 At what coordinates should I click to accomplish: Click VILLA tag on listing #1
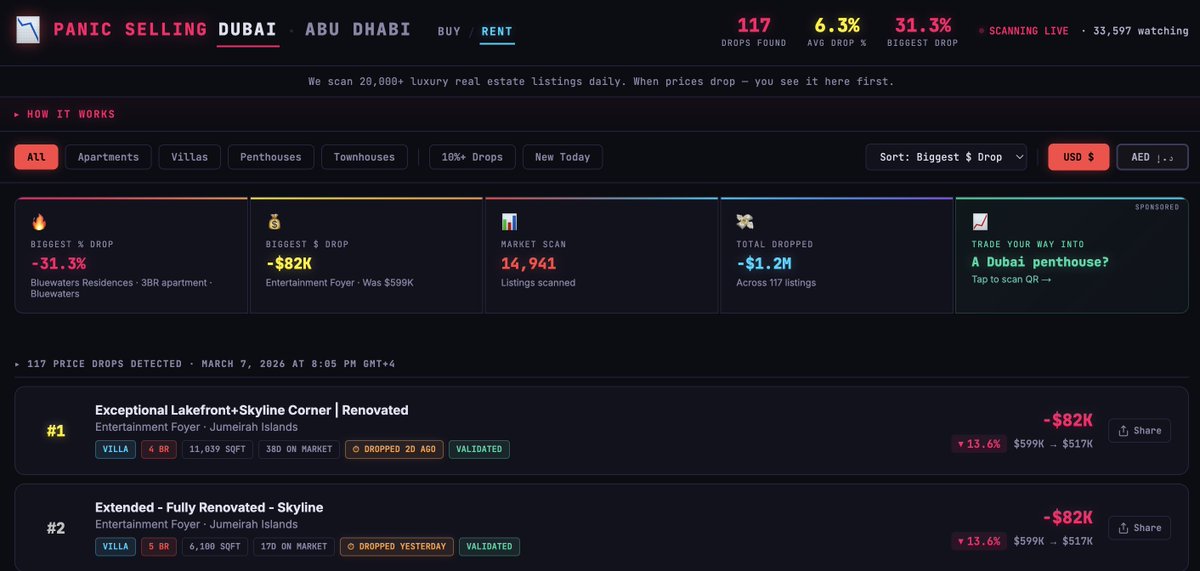click(x=115, y=449)
